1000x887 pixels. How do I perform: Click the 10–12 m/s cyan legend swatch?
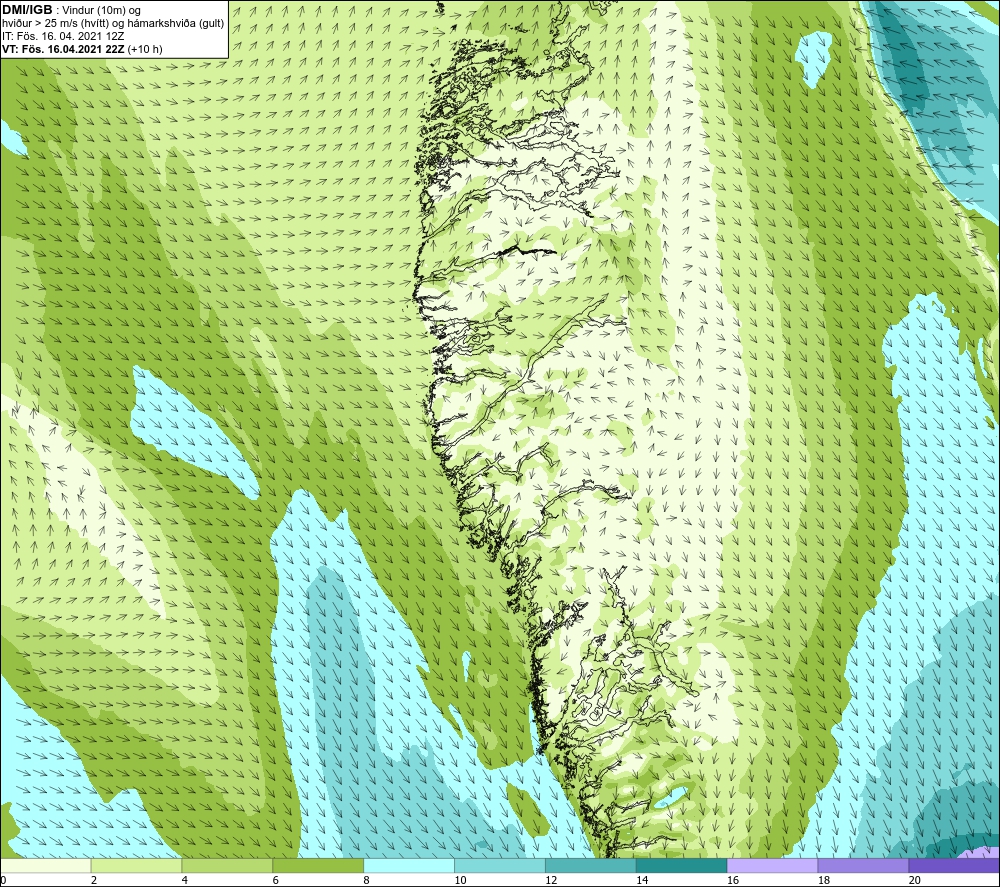tap(500, 866)
